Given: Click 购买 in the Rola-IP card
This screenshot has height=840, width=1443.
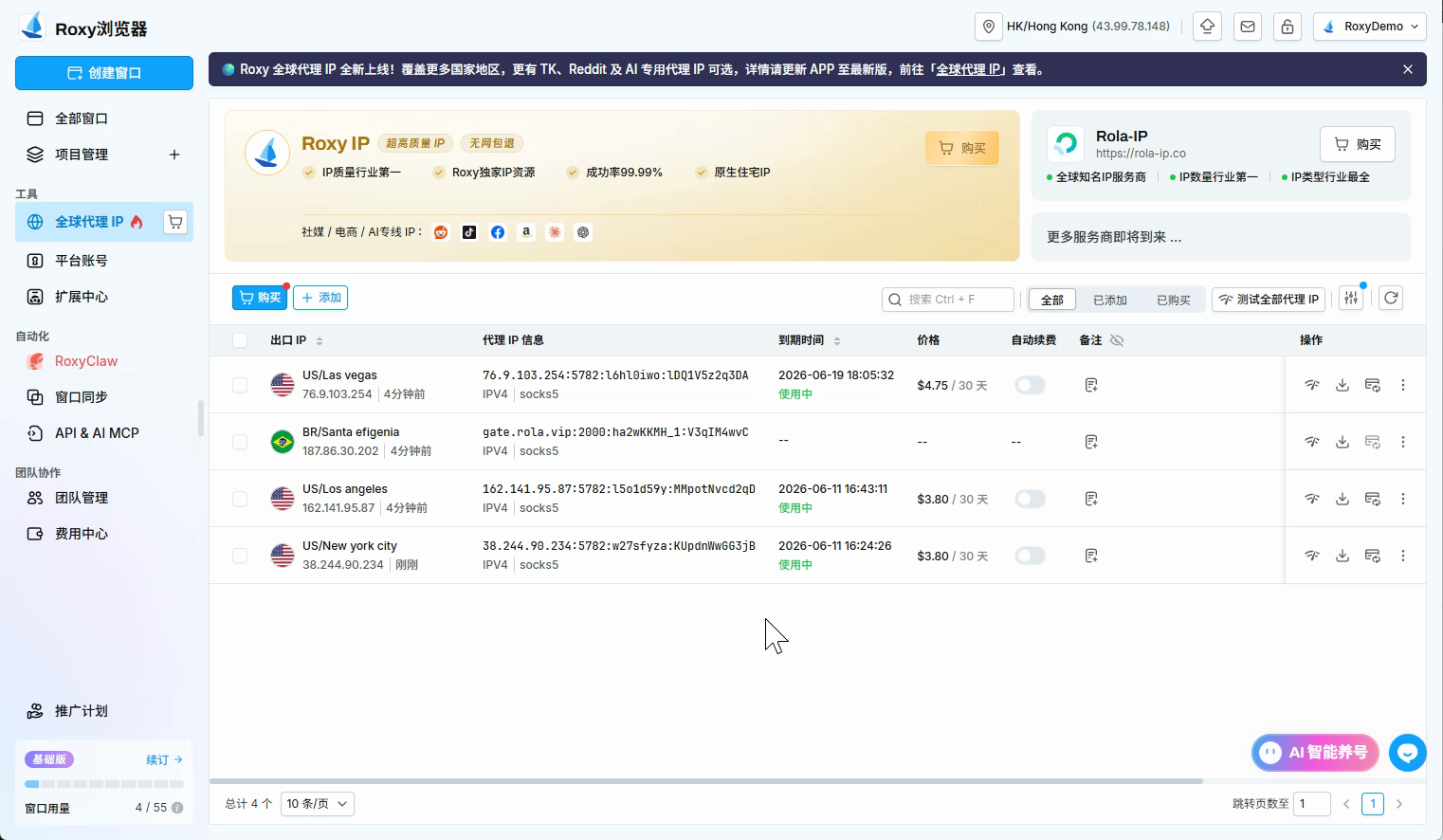Looking at the screenshot, I should pos(1358,144).
